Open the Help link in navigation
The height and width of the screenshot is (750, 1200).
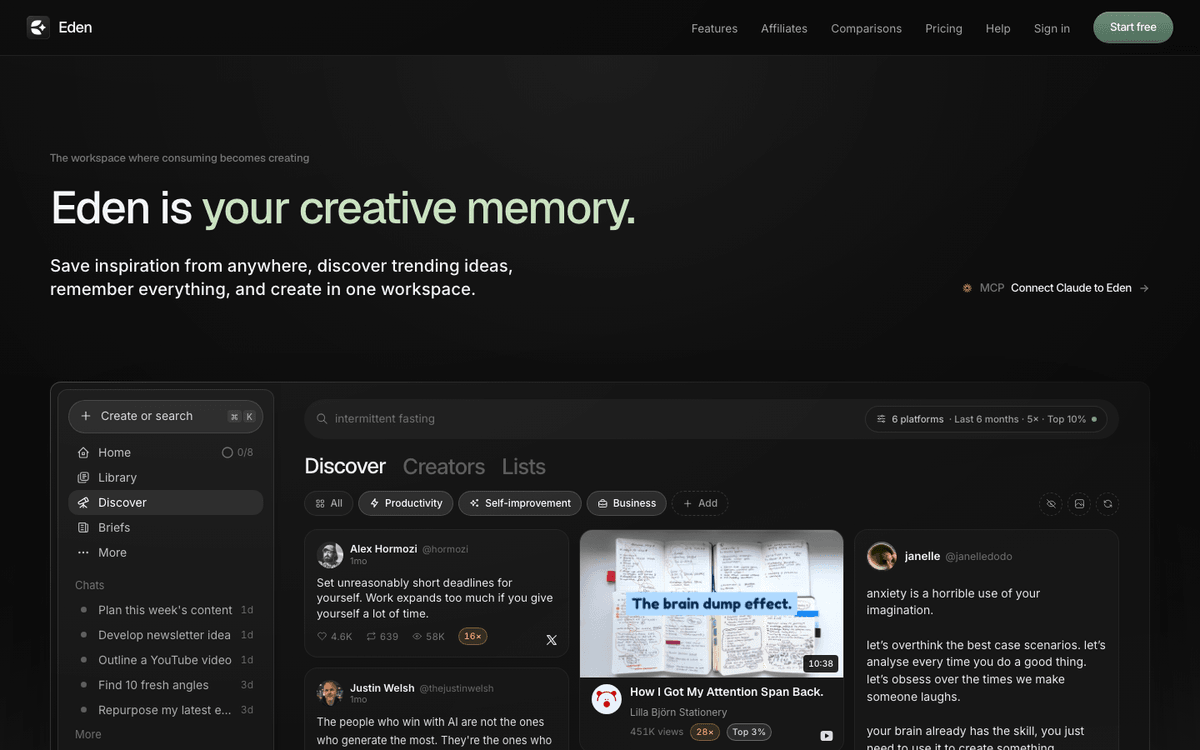[998, 28]
